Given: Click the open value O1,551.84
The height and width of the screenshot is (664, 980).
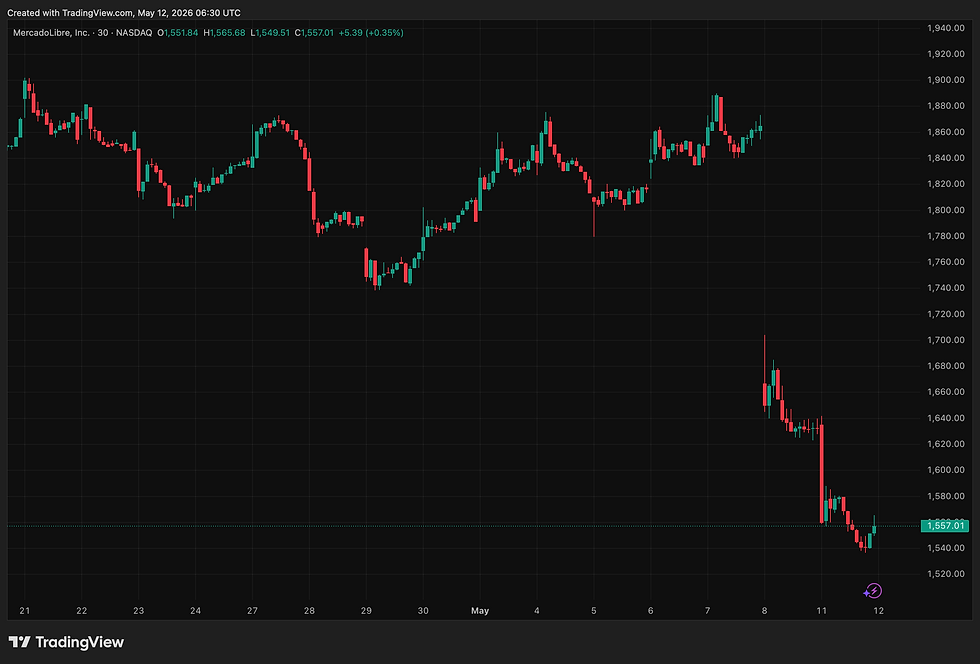Looking at the screenshot, I should tap(178, 33).
